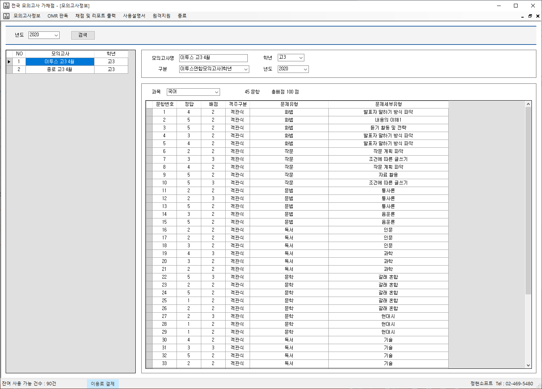Open the 사용설명서 menu

pyautogui.click(x=134, y=16)
